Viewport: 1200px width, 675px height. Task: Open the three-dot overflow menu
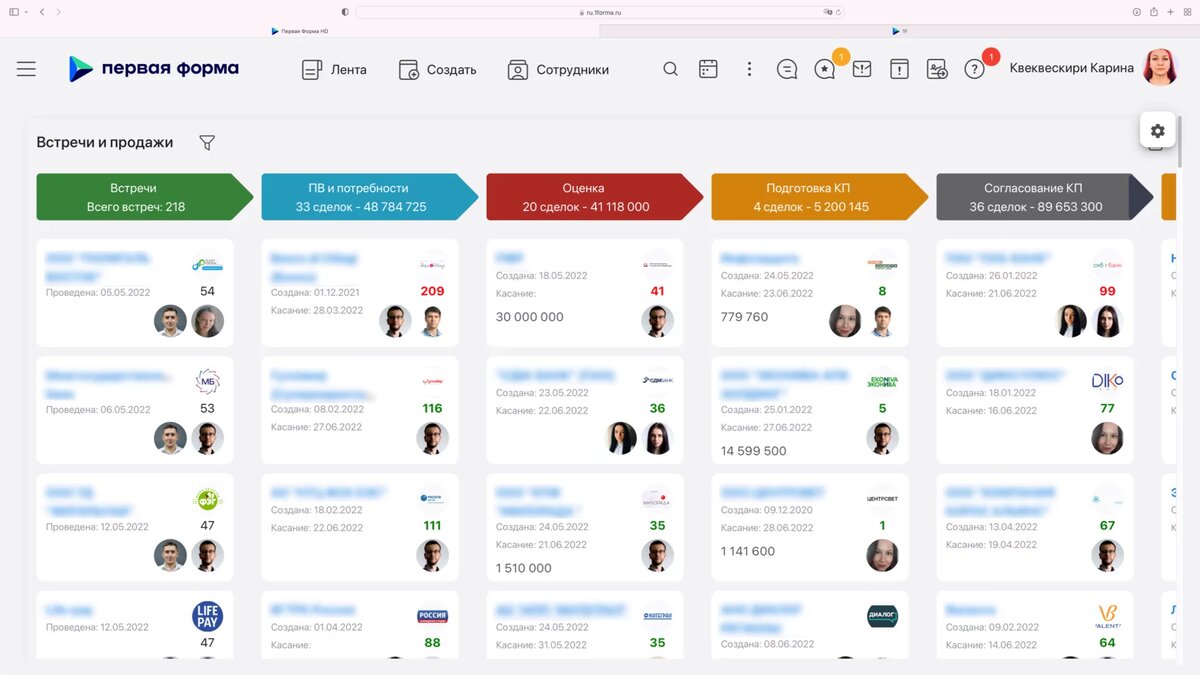click(748, 69)
